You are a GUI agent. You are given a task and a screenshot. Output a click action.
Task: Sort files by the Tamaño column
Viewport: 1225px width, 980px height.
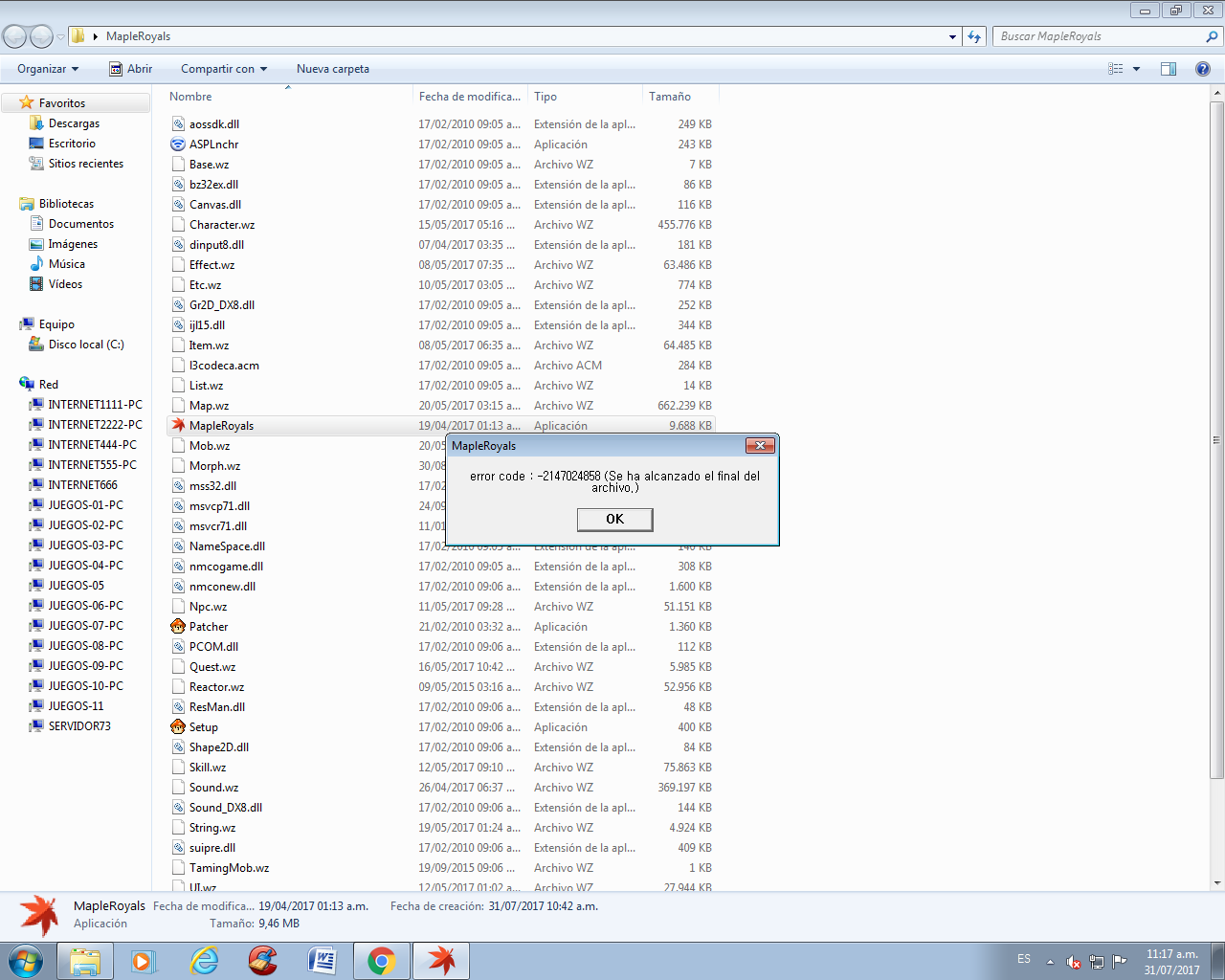tap(670, 97)
